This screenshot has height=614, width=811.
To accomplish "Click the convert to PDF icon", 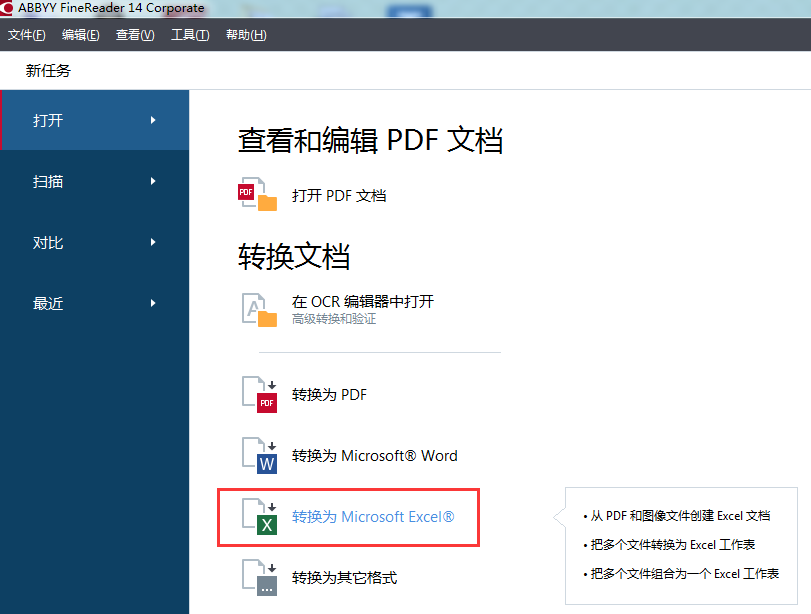I will click(x=259, y=394).
